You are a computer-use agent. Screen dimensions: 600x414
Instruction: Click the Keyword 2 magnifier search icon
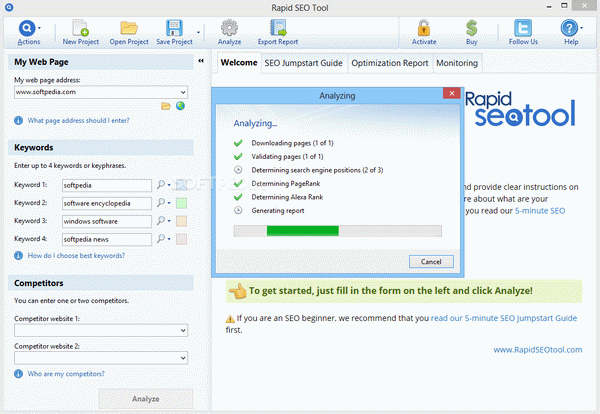[161, 202]
